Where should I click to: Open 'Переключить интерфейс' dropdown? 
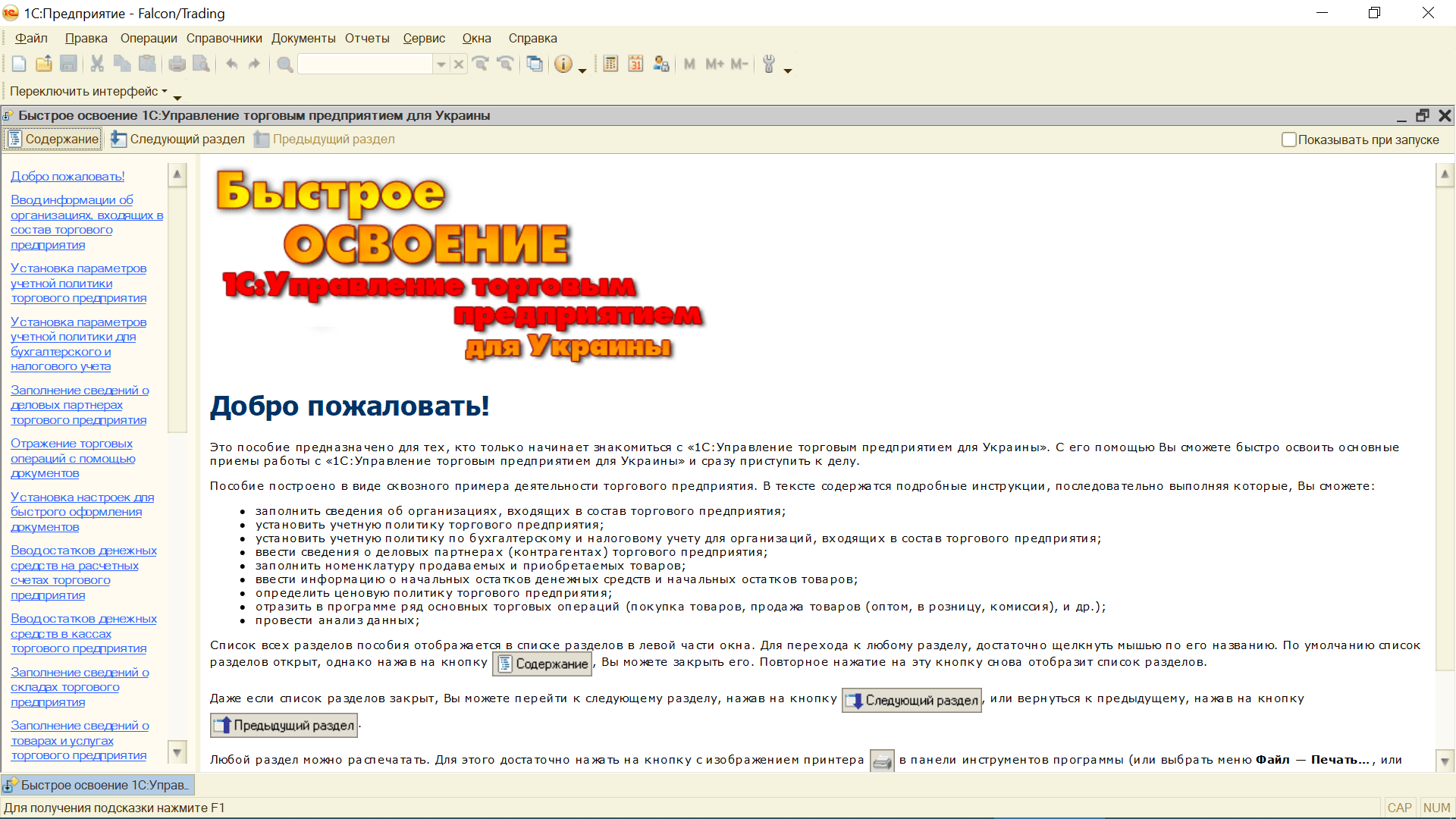(x=88, y=91)
